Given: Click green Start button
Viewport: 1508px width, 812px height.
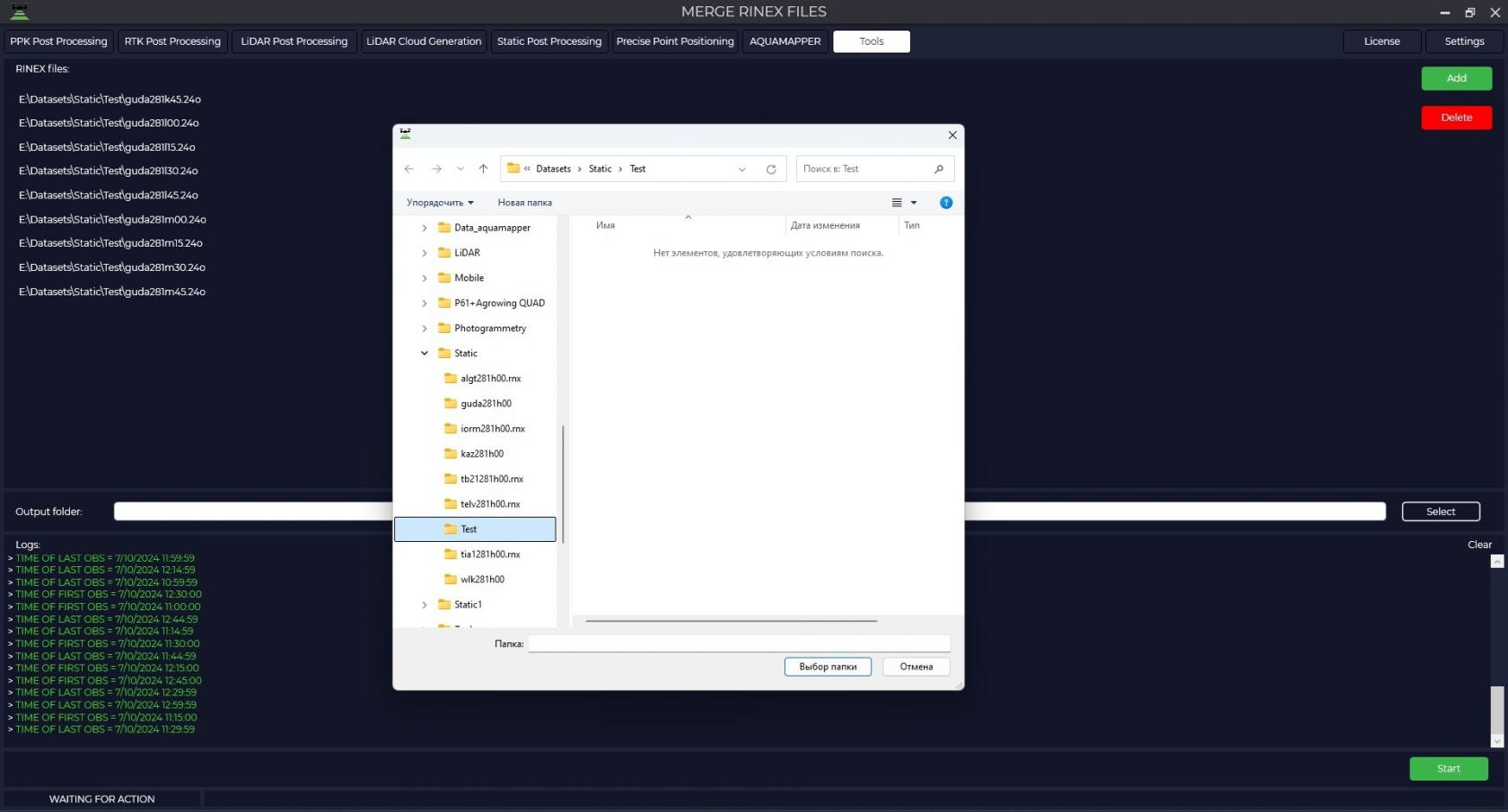Looking at the screenshot, I should [x=1449, y=768].
